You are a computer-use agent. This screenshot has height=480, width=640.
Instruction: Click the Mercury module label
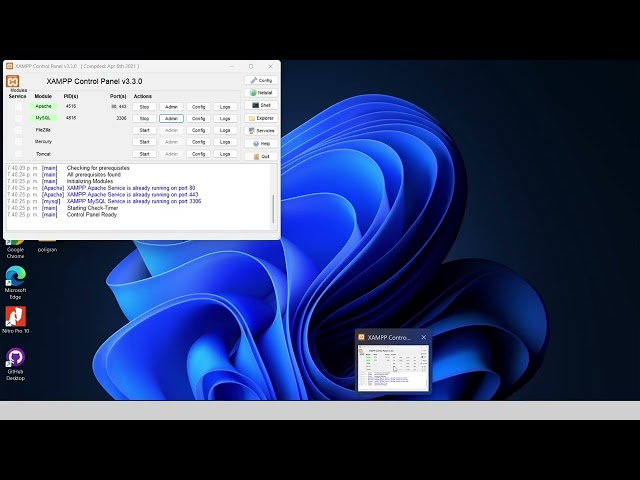[x=43, y=142]
